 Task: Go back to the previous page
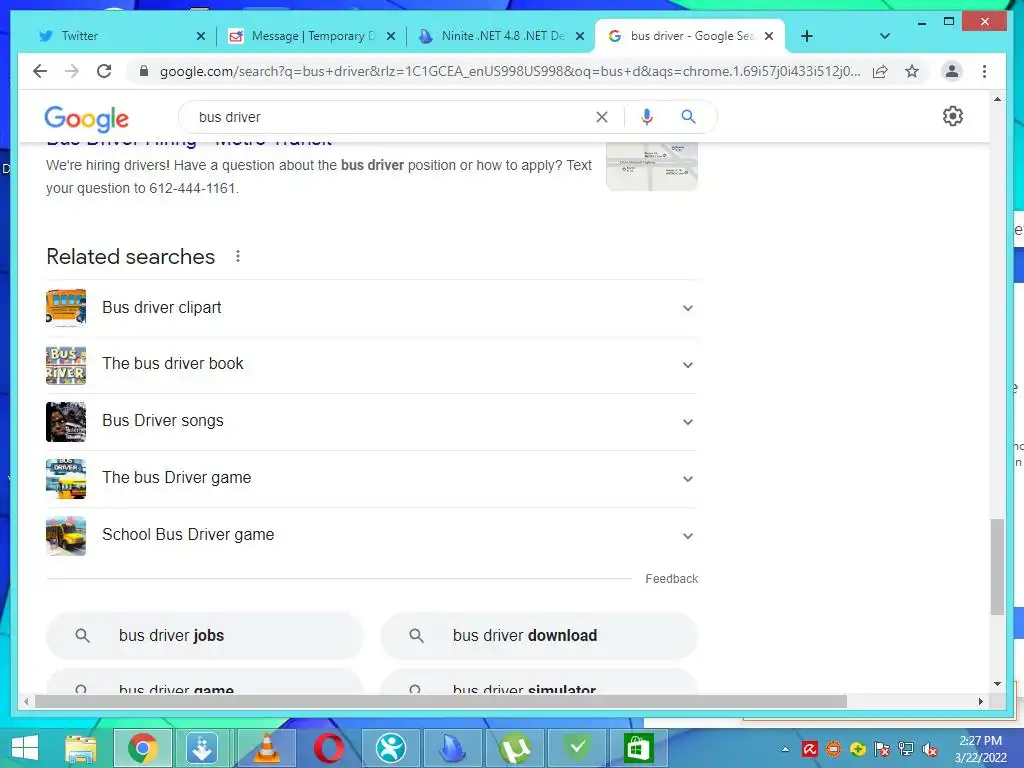click(40, 71)
